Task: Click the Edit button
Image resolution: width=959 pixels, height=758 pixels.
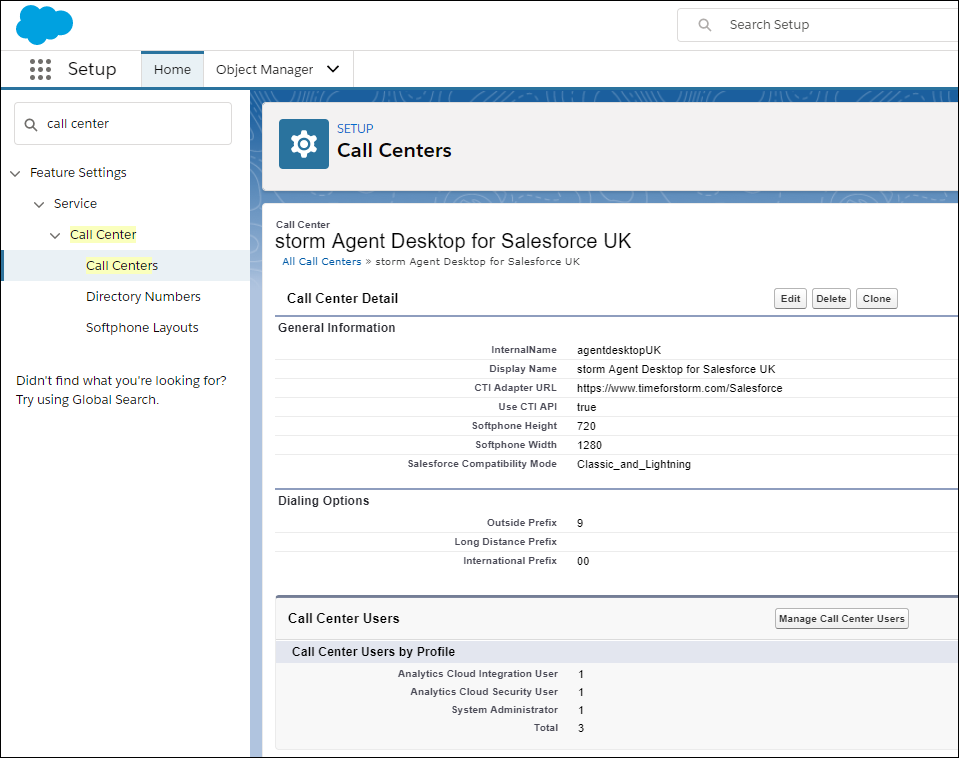Action: 790,299
